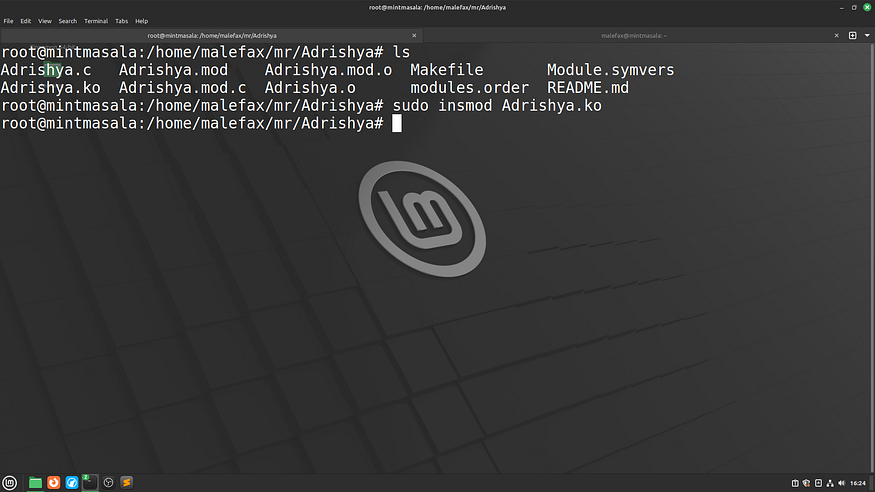Open the clock showing 16:24
The width and height of the screenshot is (875, 492).
[858, 483]
